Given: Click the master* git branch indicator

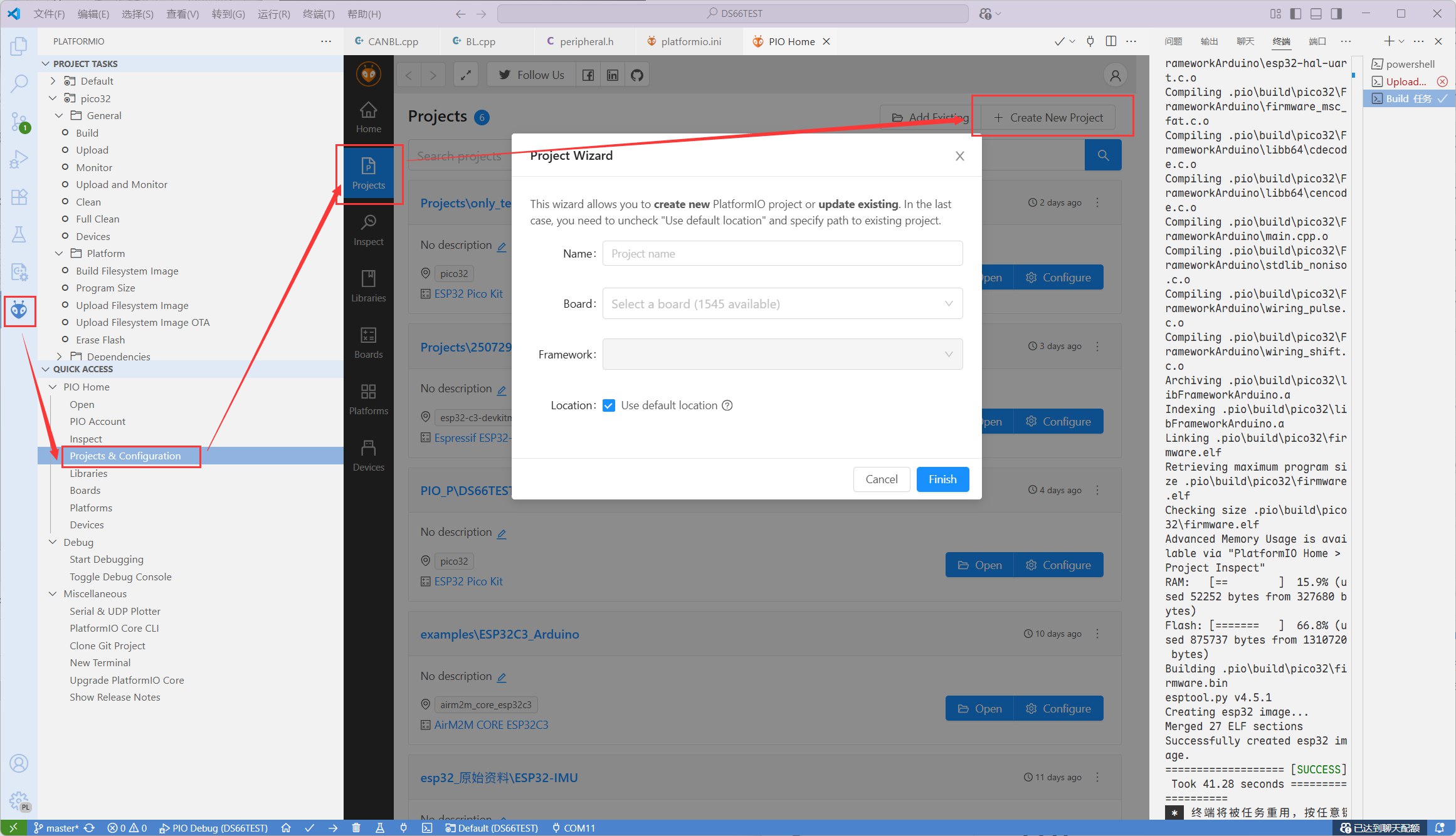Looking at the screenshot, I should (56, 828).
